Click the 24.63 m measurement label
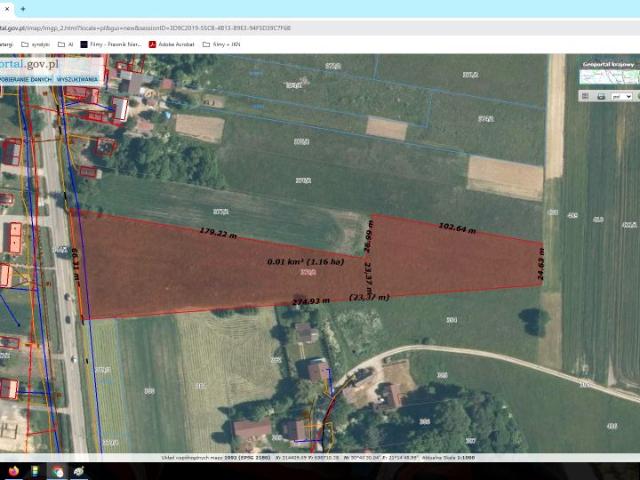This screenshot has width=640, height=480. click(541, 264)
